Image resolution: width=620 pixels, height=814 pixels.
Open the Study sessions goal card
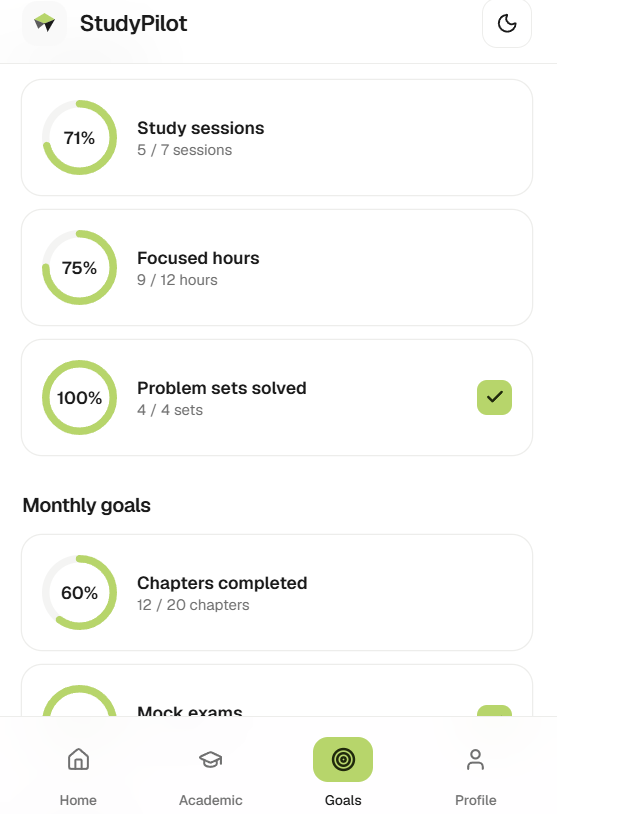click(277, 138)
